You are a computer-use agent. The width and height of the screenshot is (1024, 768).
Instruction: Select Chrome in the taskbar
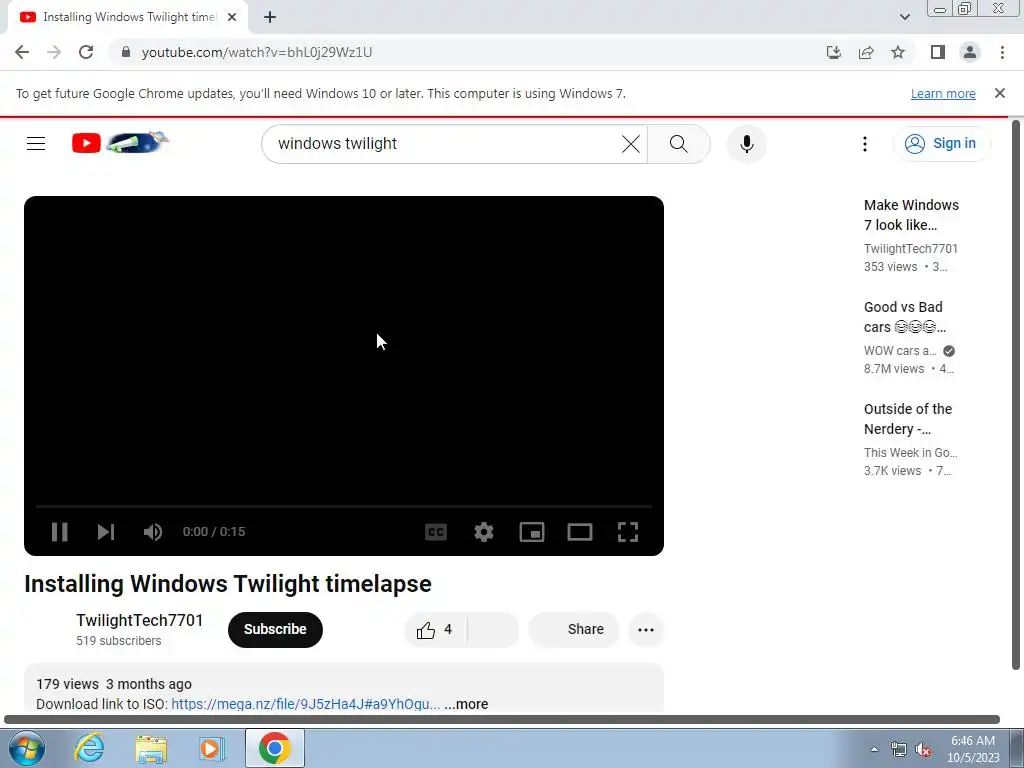point(275,748)
